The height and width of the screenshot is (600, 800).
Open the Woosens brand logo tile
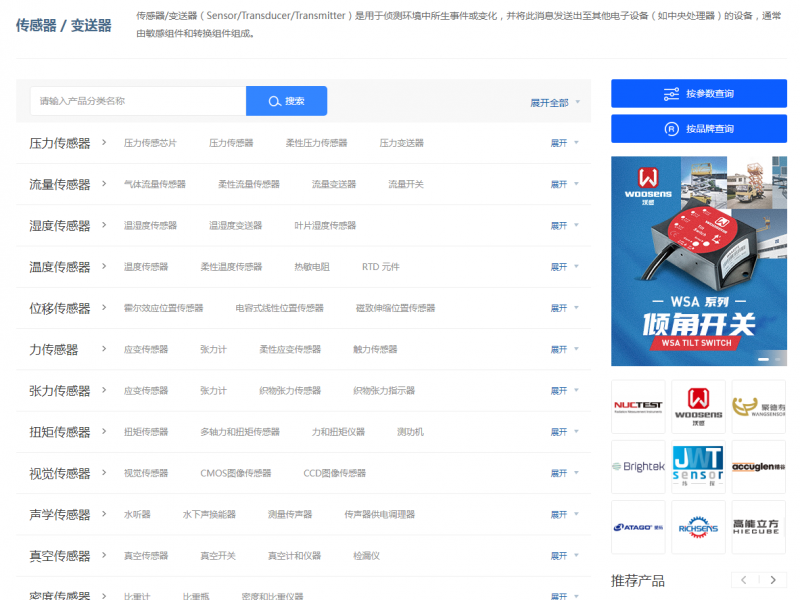pyautogui.click(x=698, y=406)
